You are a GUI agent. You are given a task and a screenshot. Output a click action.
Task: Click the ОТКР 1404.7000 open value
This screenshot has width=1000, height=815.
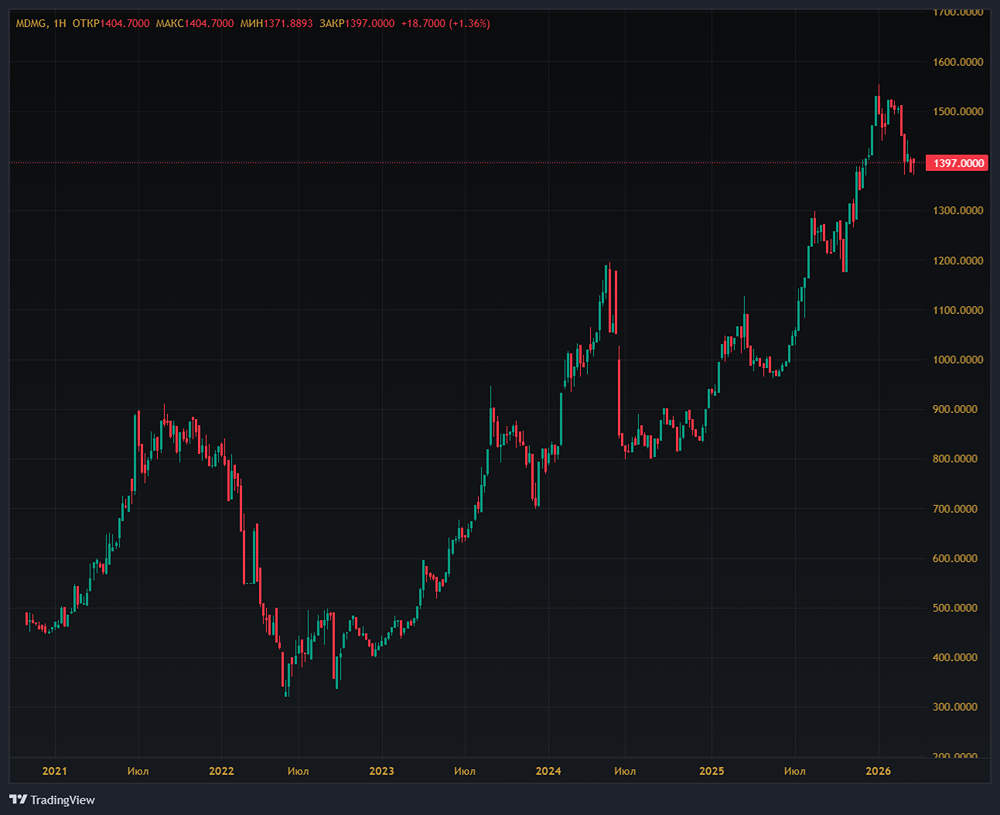[111, 24]
